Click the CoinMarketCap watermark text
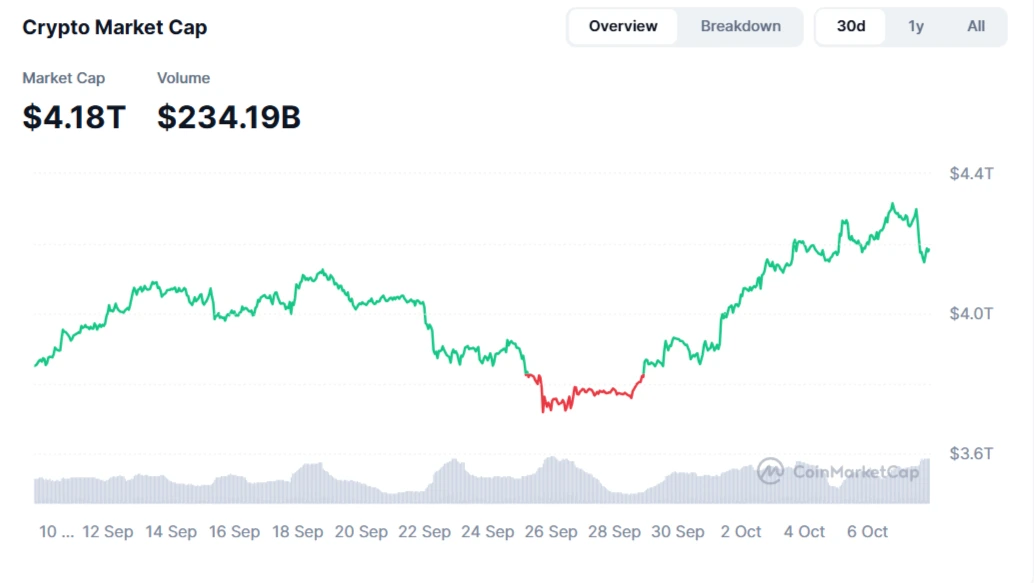Image resolution: width=1034 pixels, height=583 pixels. tap(855, 472)
